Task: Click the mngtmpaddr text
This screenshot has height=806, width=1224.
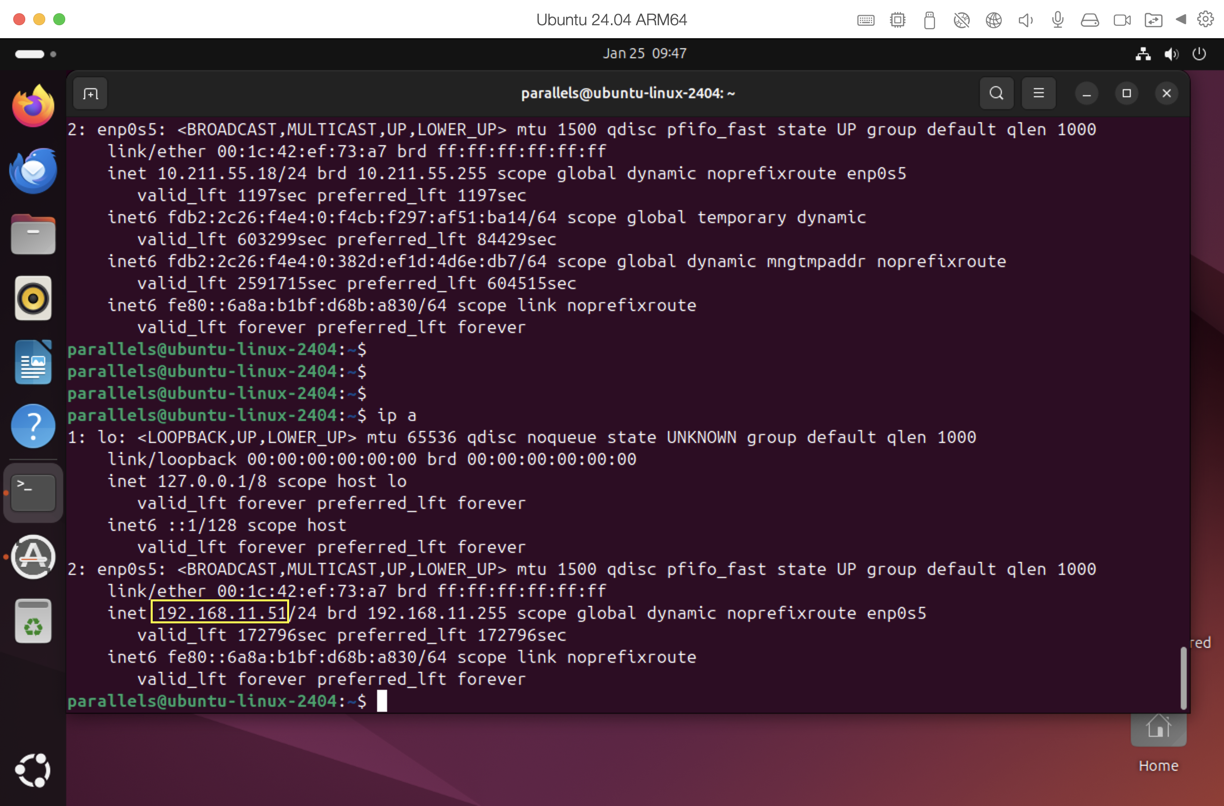Action: pos(817,261)
